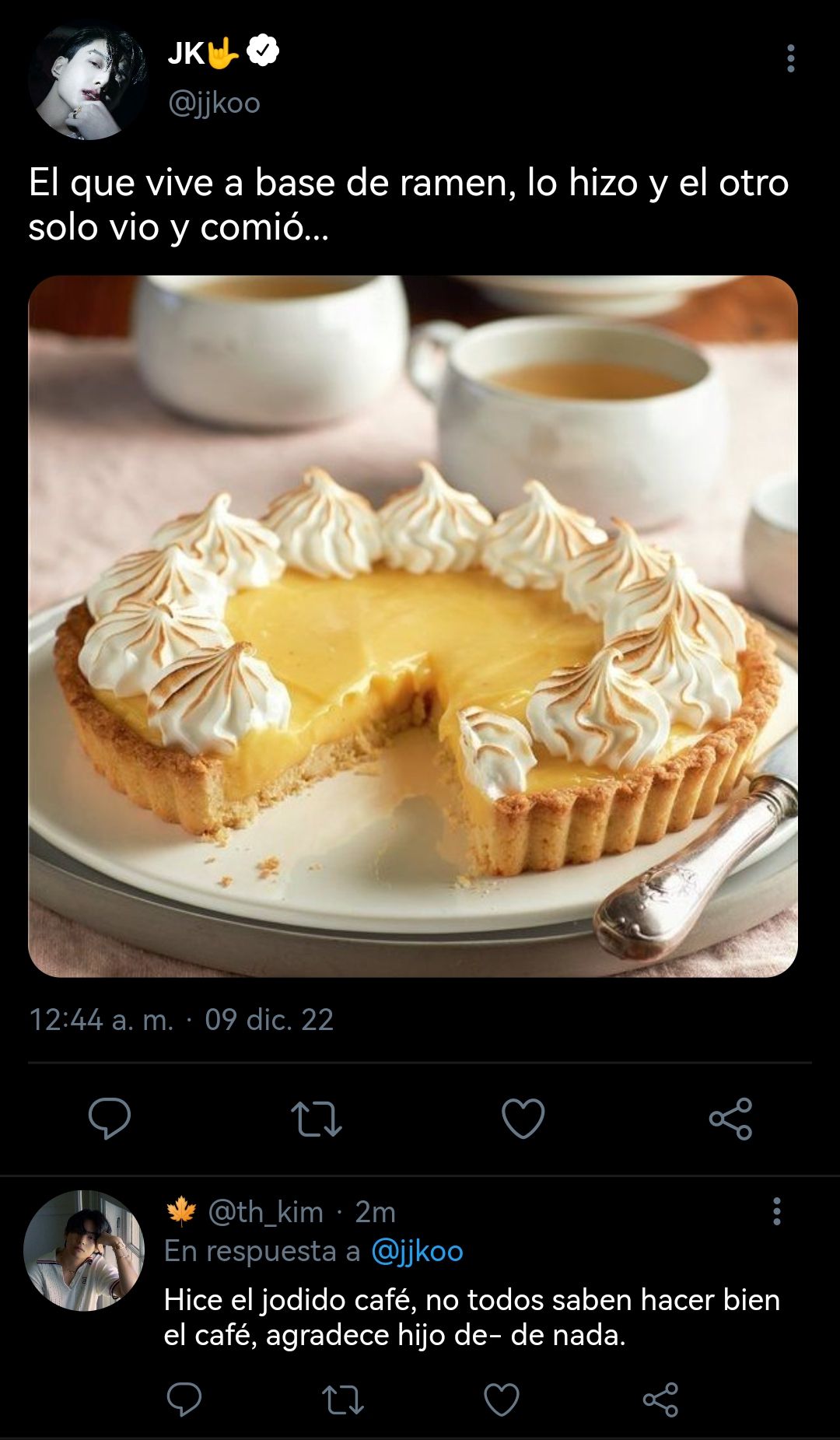
Task: Open the main tweet's three-dot options menu
Action: click(x=790, y=58)
